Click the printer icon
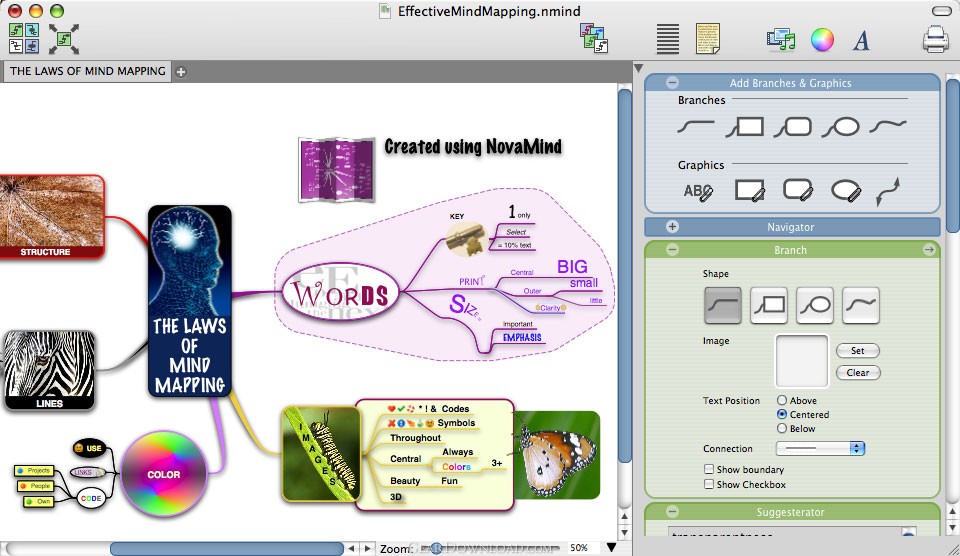 (x=936, y=39)
